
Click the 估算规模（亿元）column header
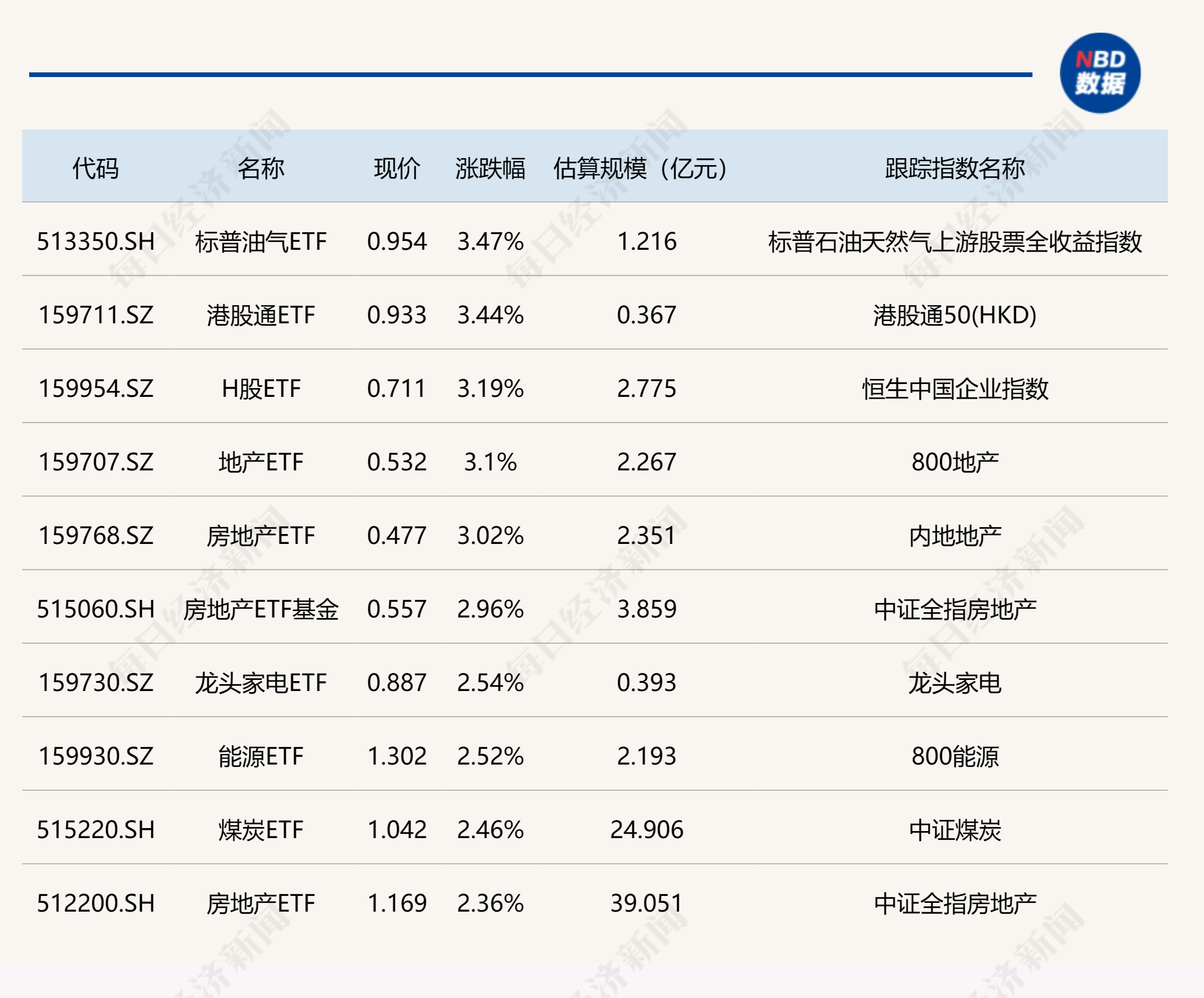(641, 169)
